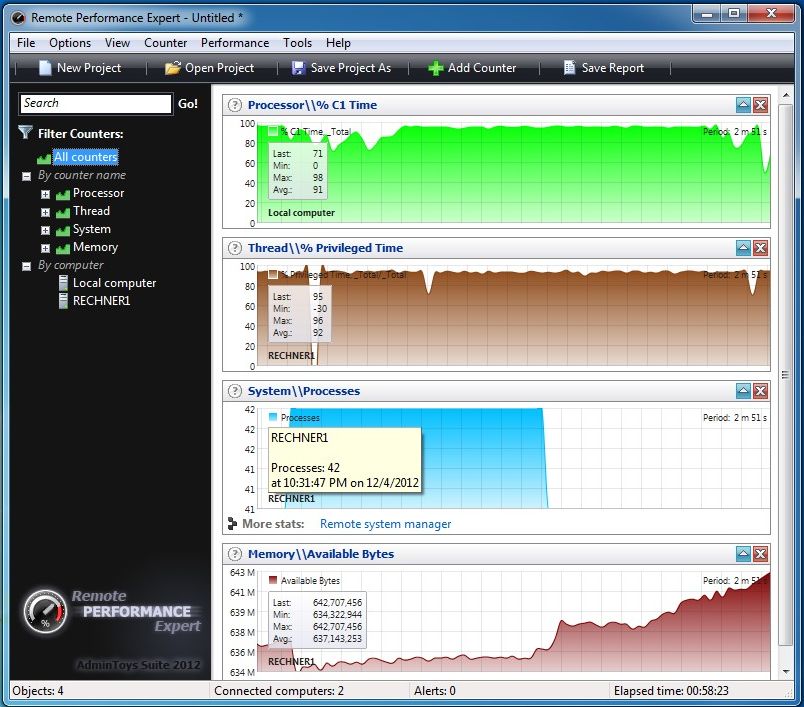This screenshot has width=804, height=707.
Task: Expand the Processor tree node
Action: (46, 194)
